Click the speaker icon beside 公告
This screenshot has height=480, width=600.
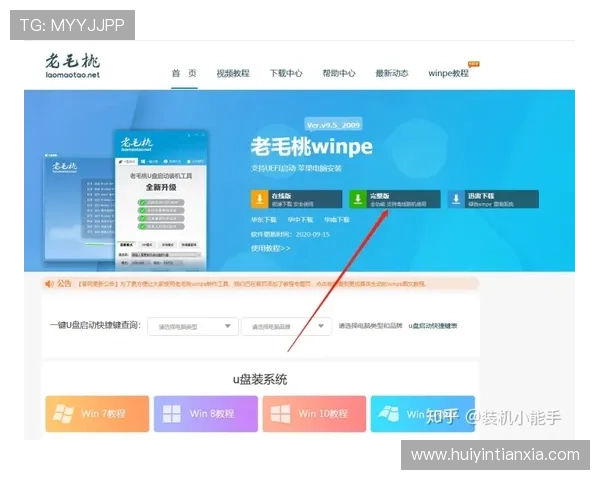[x=49, y=284]
